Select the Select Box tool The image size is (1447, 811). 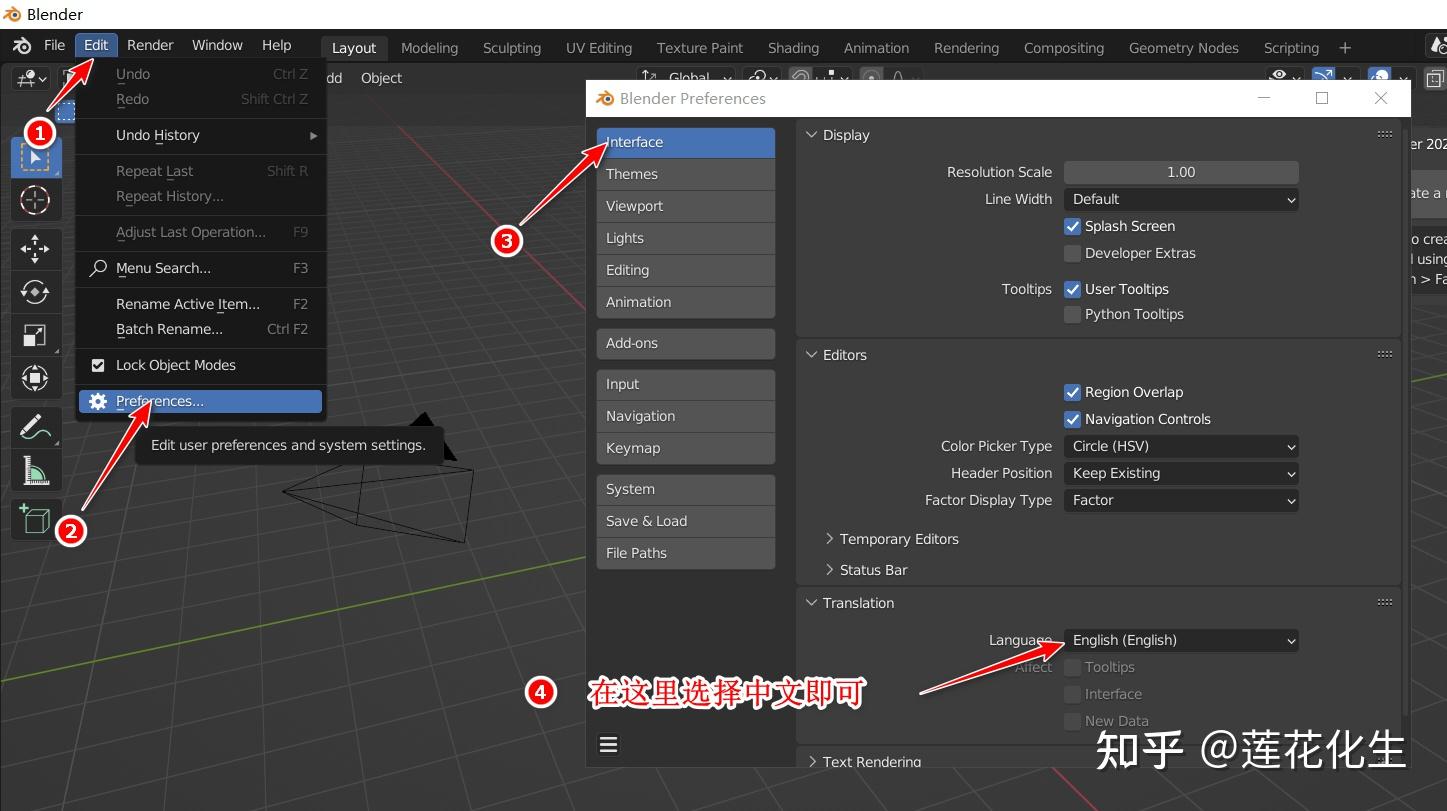tap(36, 157)
